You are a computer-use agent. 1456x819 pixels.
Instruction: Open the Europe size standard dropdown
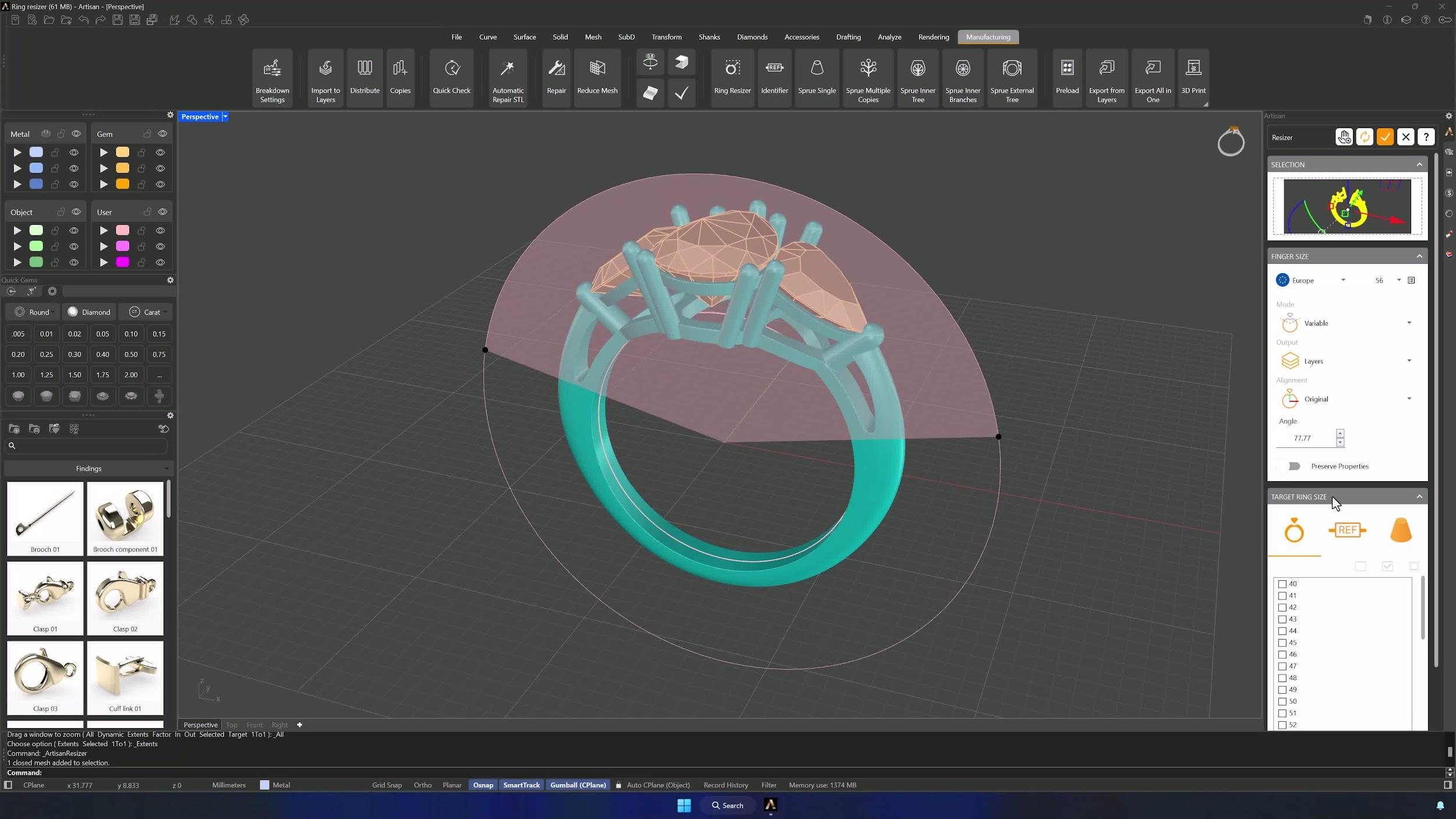click(x=1311, y=280)
